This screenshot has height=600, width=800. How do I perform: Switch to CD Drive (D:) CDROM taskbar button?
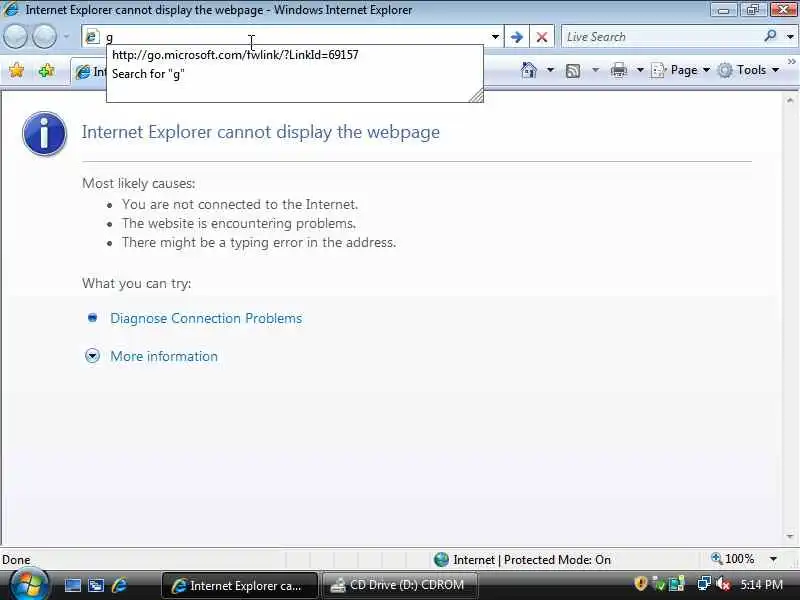[401, 585]
